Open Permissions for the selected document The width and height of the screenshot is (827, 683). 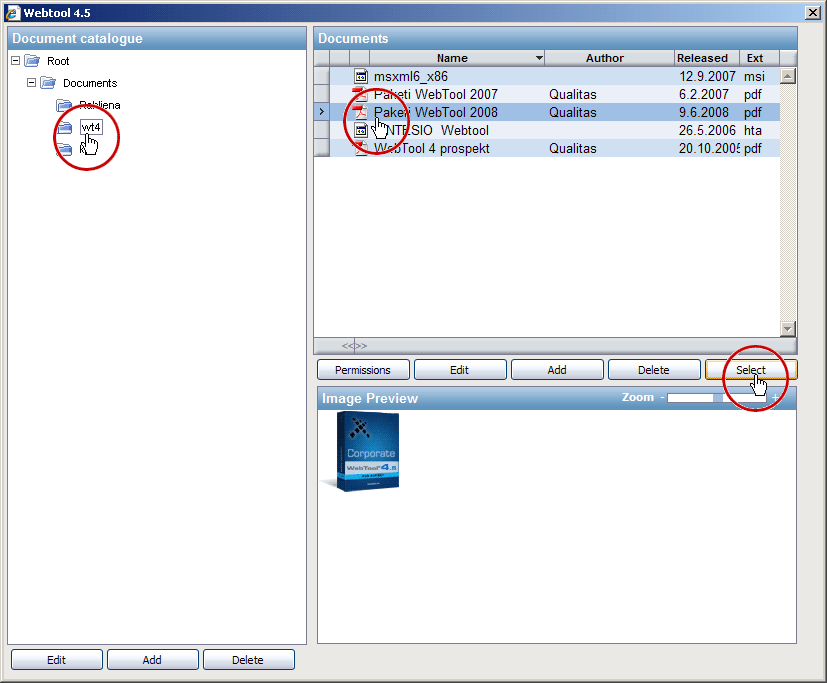[362, 370]
